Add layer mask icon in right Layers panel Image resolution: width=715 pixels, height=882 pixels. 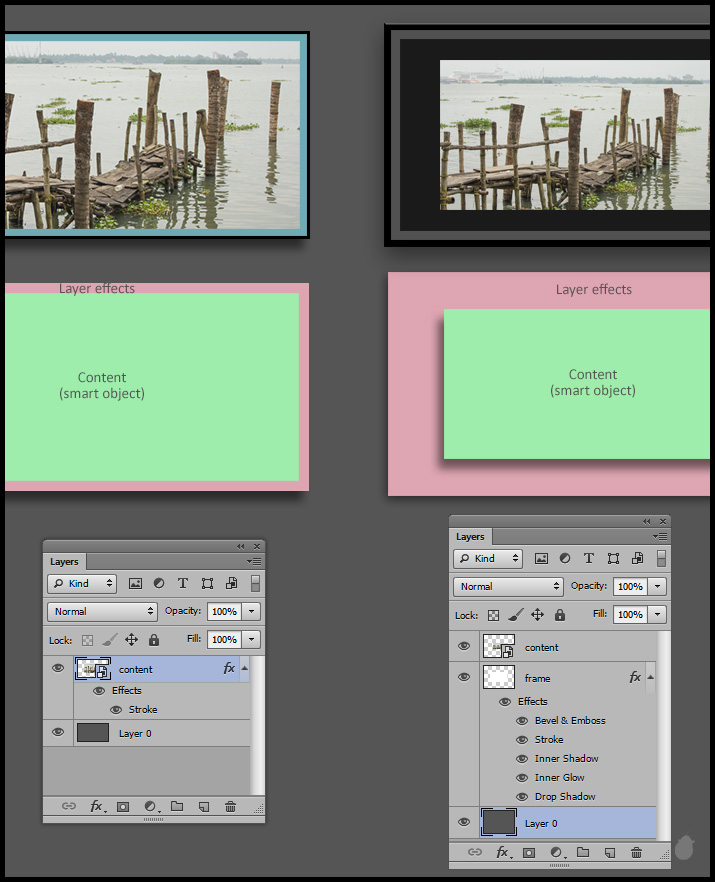tap(529, 853)
